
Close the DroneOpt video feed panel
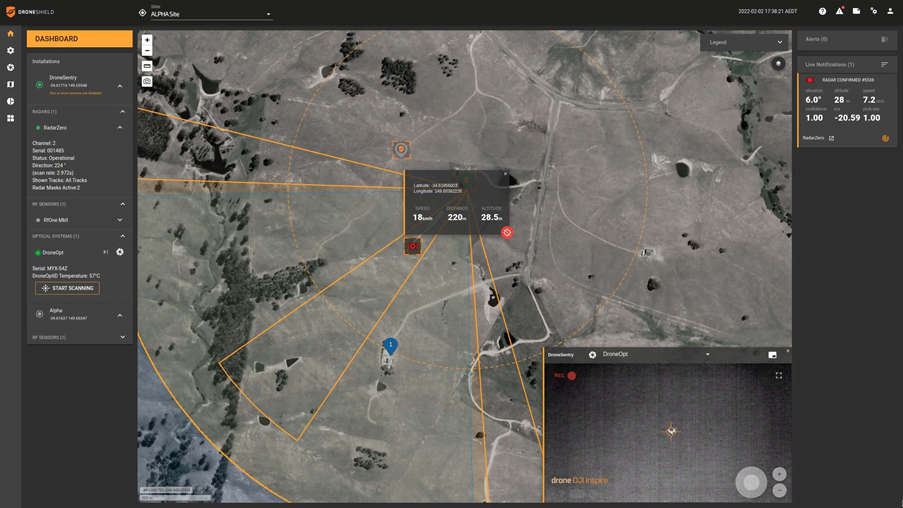[x=787, y=351]
